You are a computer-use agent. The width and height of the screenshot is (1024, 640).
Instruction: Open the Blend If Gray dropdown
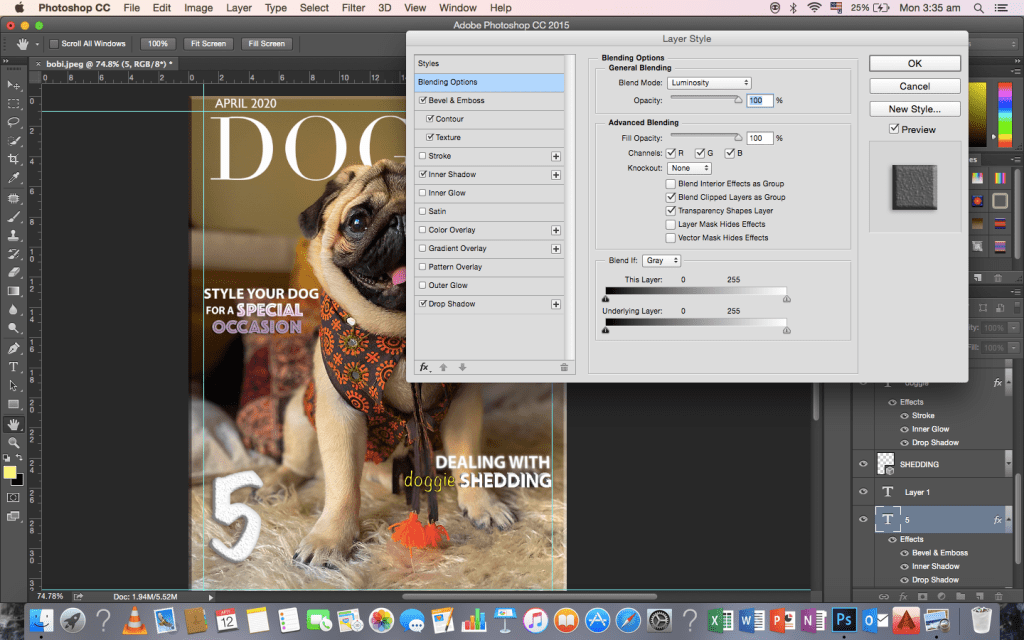click(661, 261)
